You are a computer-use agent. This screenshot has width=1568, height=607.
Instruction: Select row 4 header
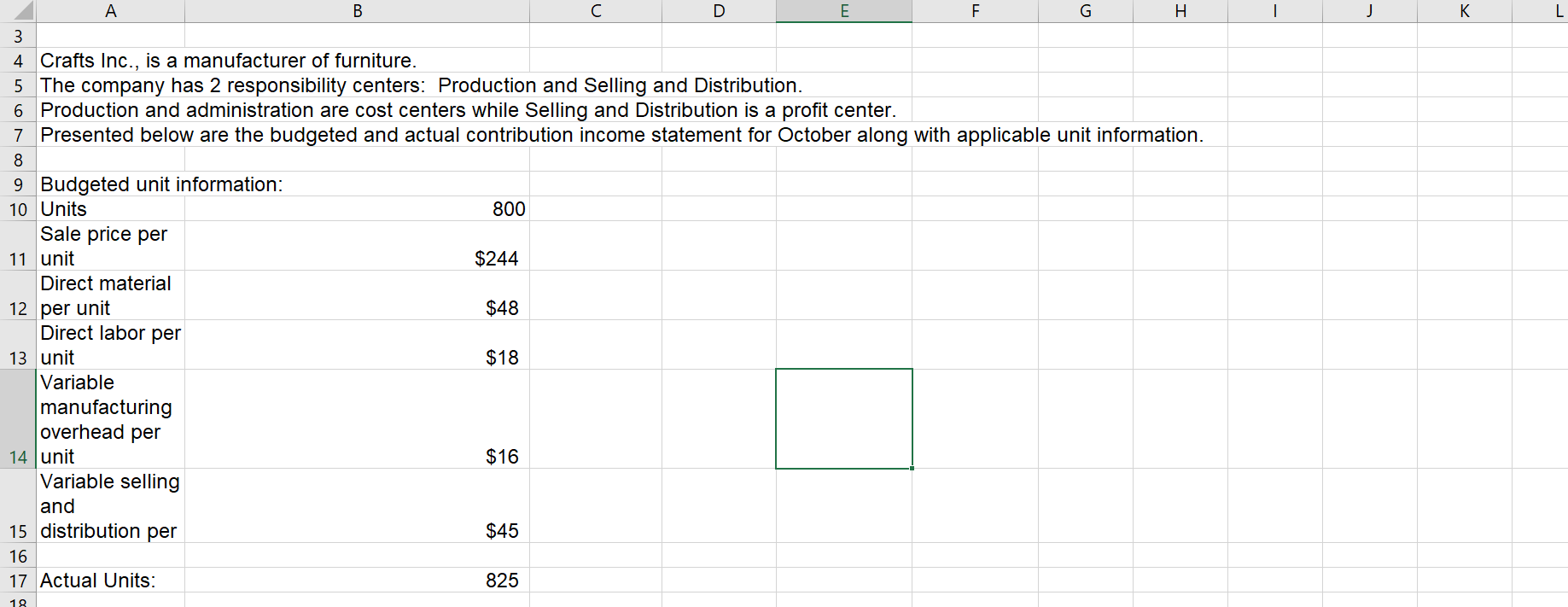point(18,61)
